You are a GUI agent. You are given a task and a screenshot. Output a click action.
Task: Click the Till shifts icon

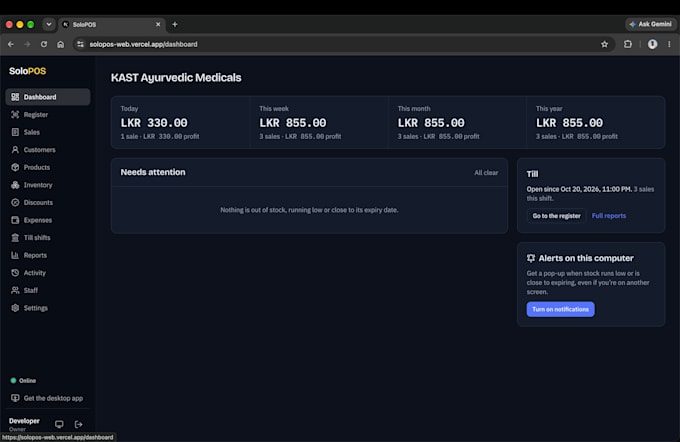(x=15, y=237)
